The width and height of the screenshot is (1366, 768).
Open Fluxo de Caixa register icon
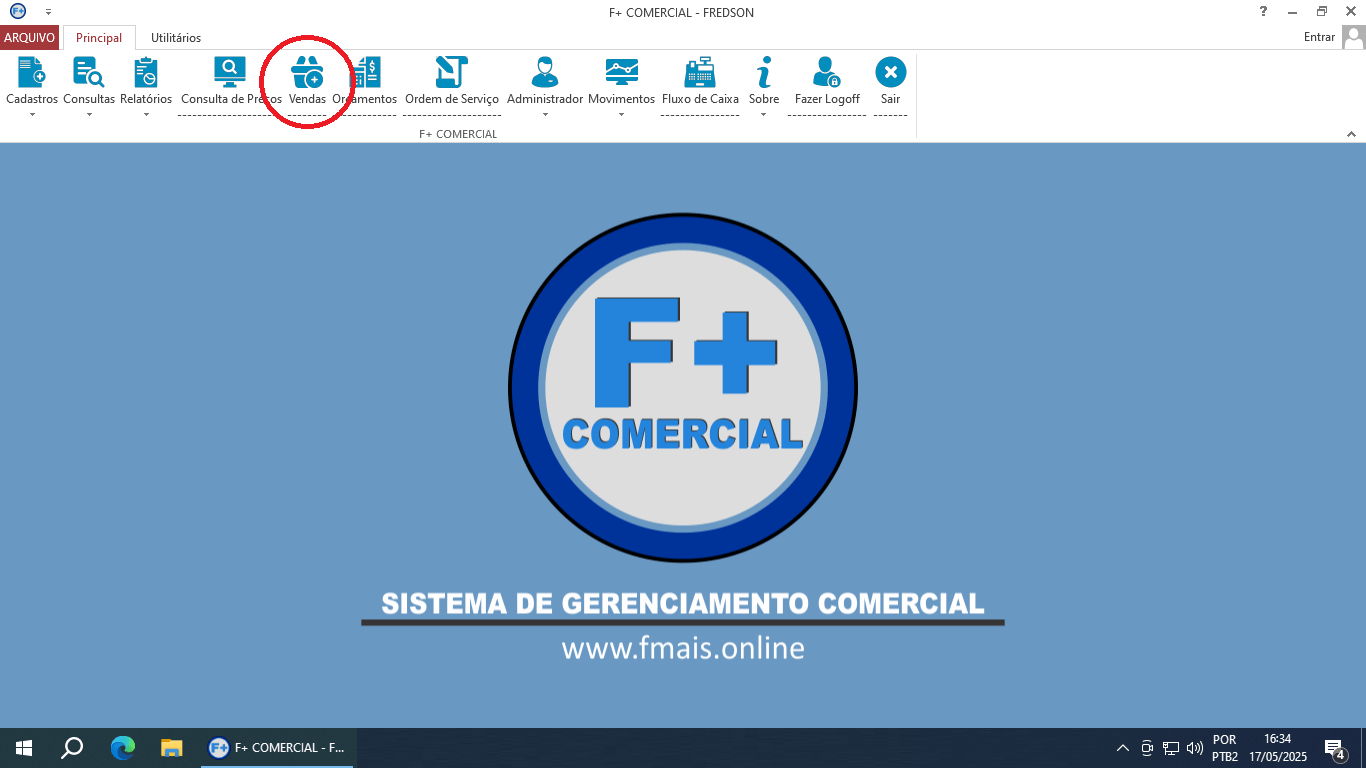coord(700,72)
